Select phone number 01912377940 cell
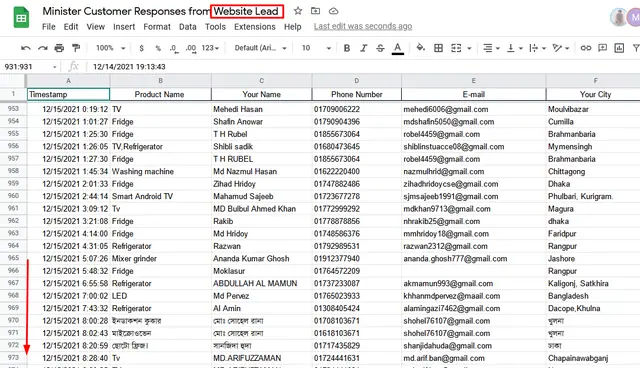 pos(357,258)
